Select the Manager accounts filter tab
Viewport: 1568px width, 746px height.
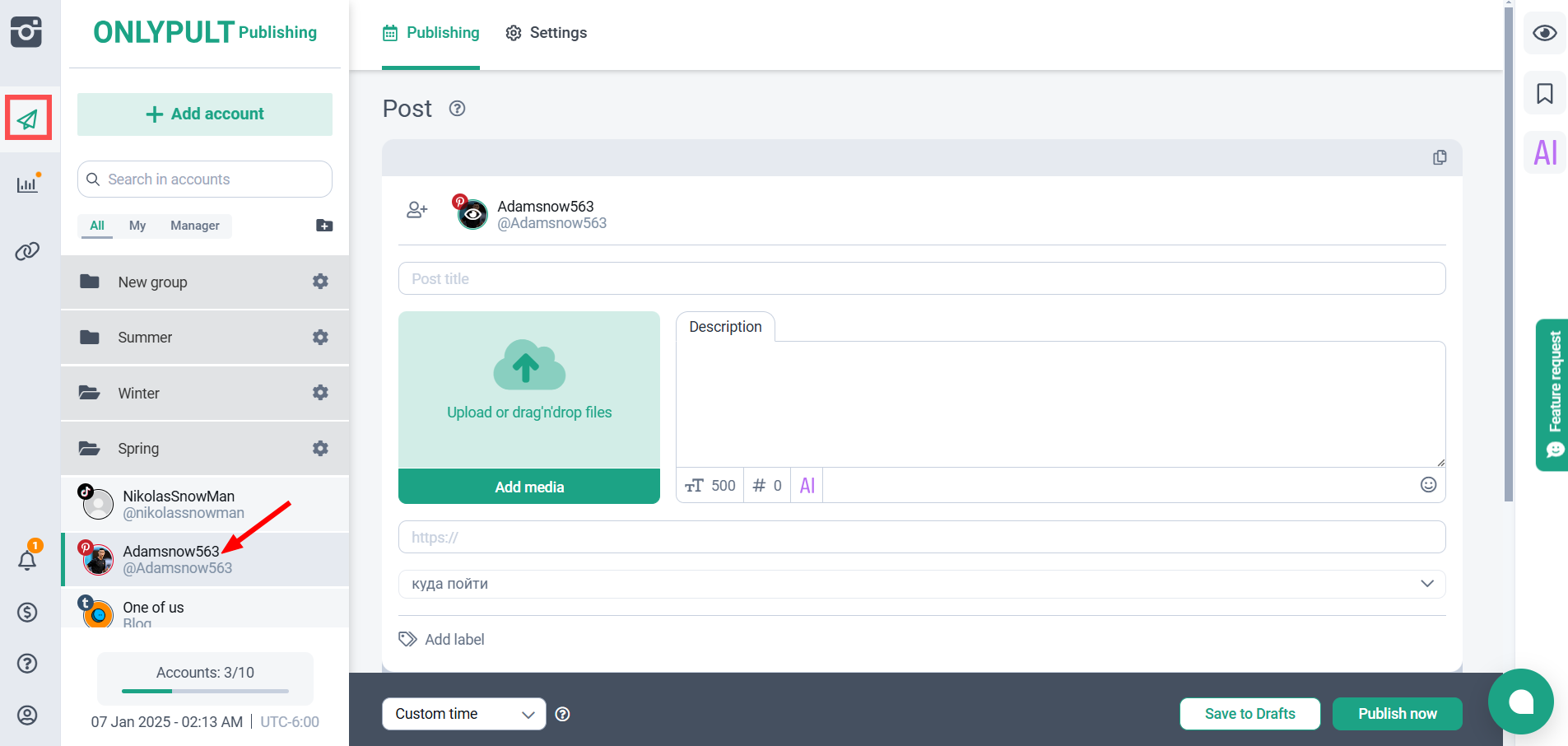point(194,226)
